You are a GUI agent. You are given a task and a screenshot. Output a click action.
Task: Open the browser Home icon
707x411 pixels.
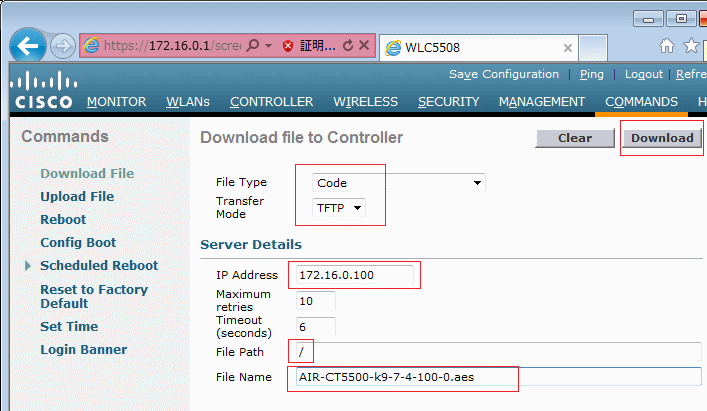coord(666,46)
